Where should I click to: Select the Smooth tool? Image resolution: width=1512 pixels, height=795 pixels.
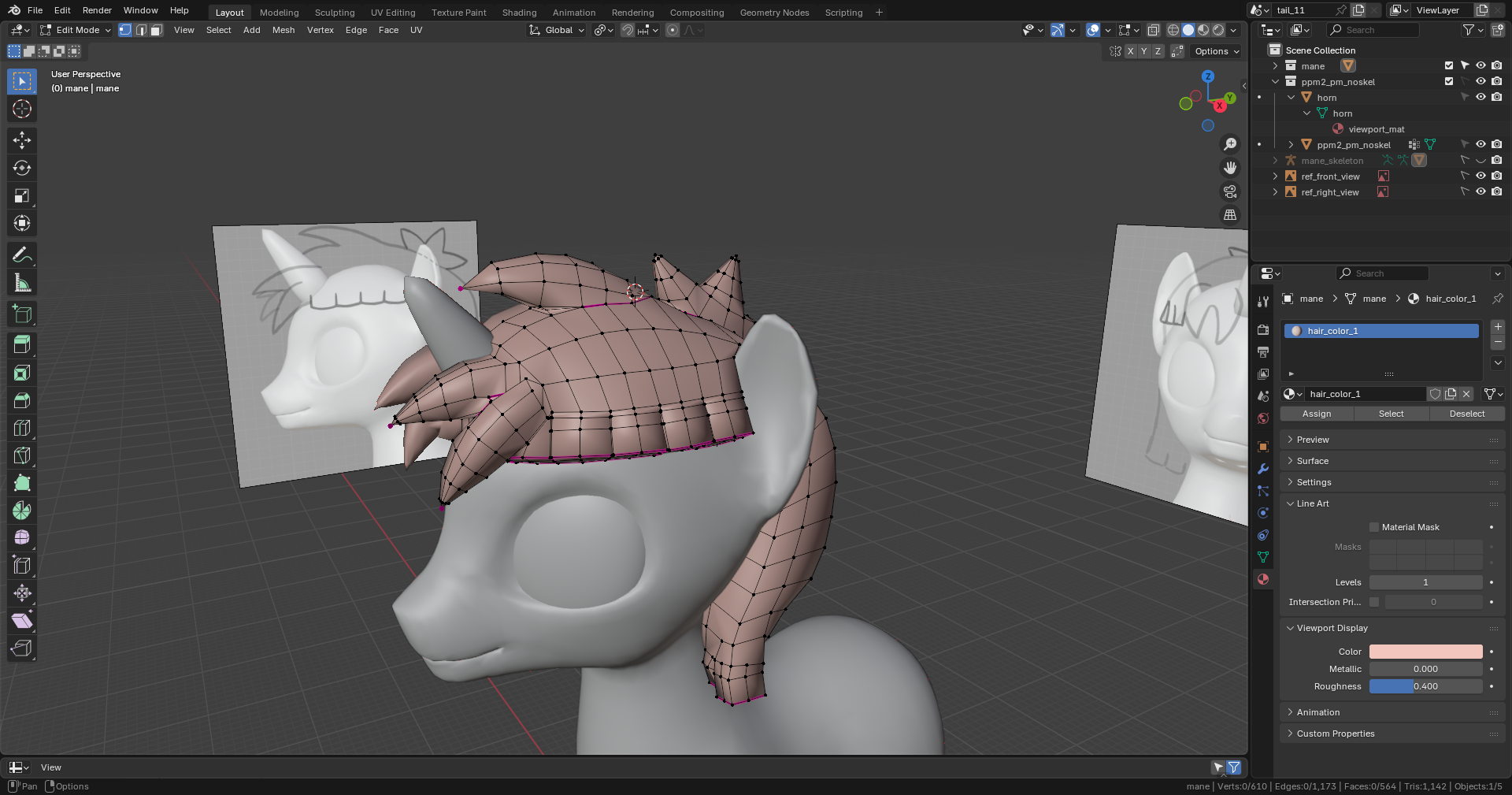pyautogui.click(x=22, y=538)
